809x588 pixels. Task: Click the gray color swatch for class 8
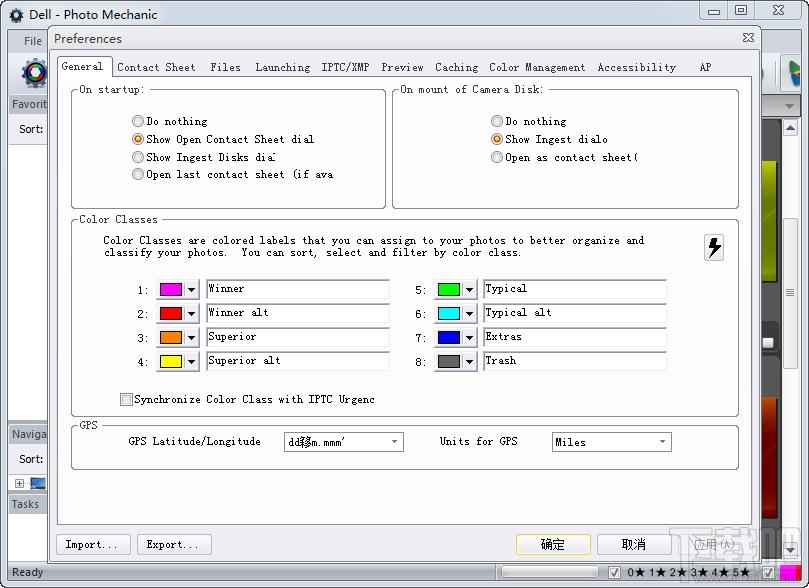(x=448, y=362)
